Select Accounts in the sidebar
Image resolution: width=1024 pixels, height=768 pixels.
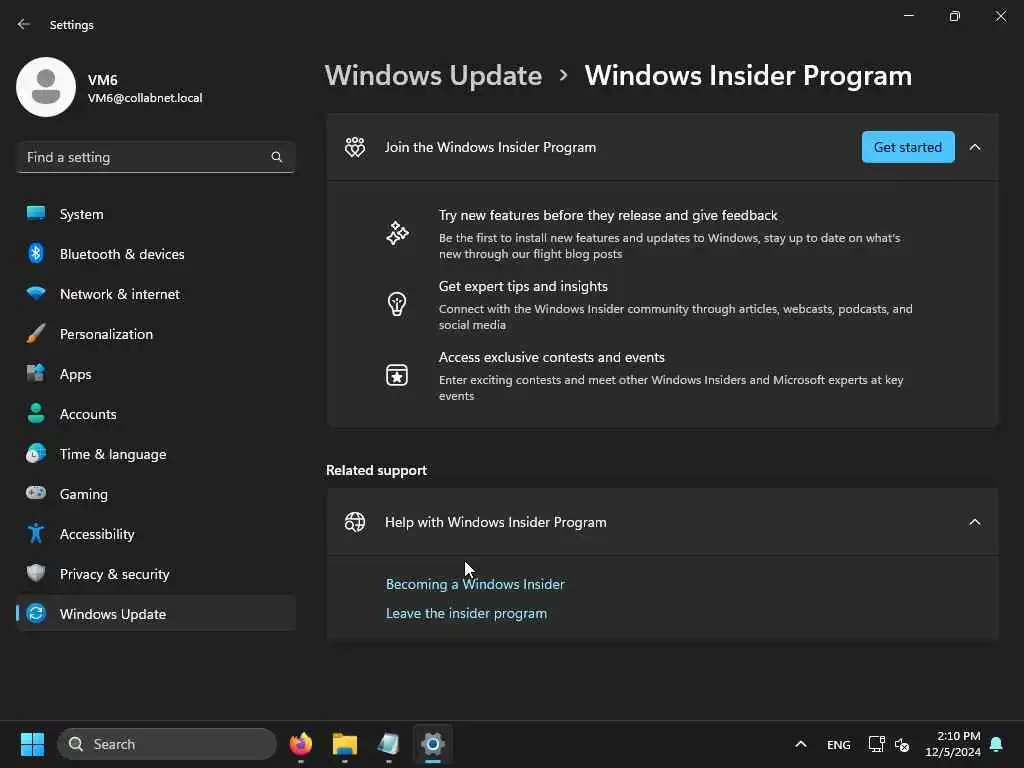pyautogui.click(x=156, y=413)
